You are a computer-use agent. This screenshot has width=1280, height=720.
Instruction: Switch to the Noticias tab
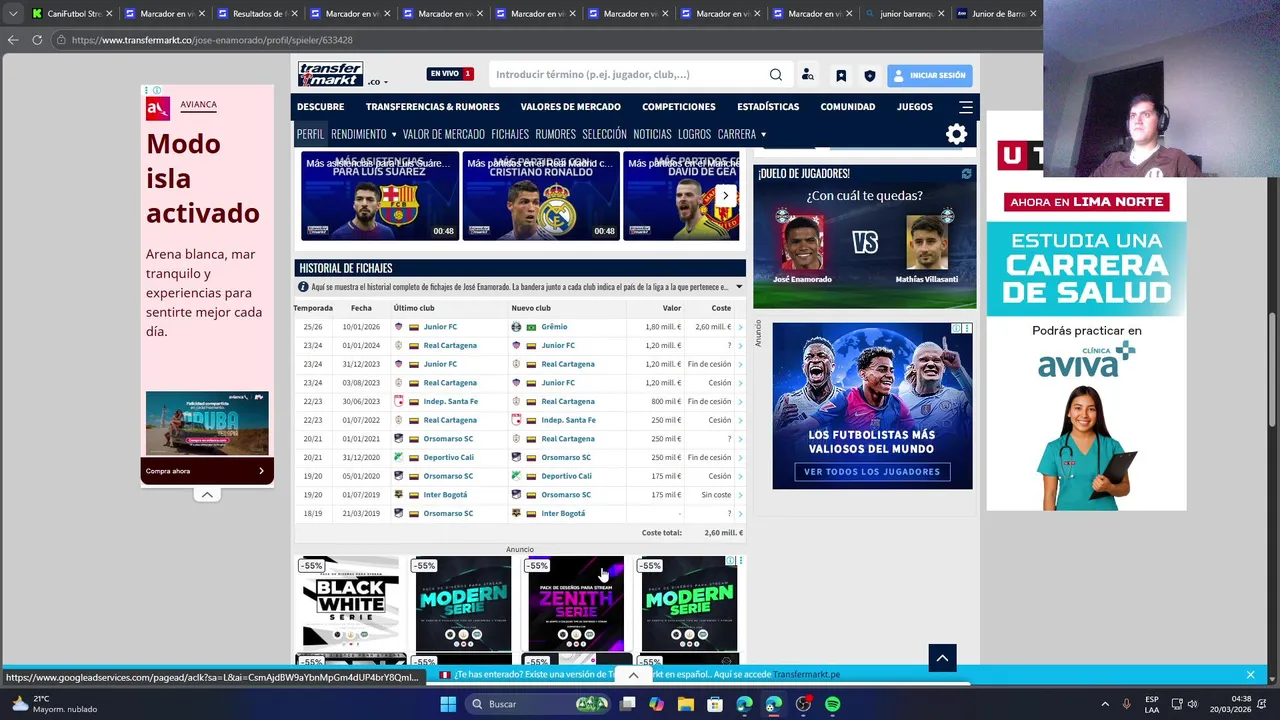652,134
